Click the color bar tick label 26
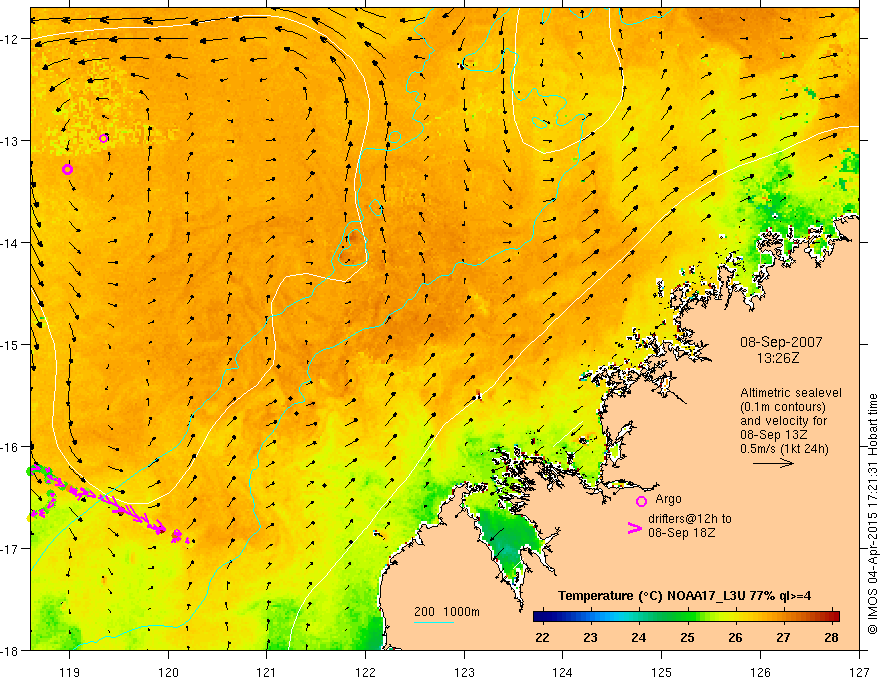This screenshot has height=680, width=880. (x=735, y=637)
